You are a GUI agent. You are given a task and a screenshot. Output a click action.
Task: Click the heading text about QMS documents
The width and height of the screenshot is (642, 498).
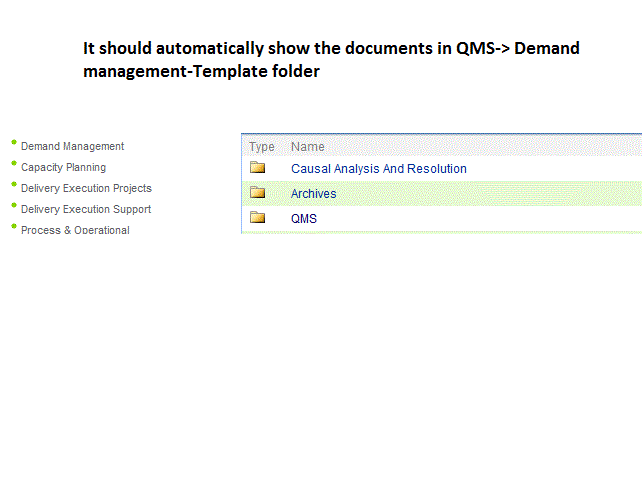pos(331,60)
